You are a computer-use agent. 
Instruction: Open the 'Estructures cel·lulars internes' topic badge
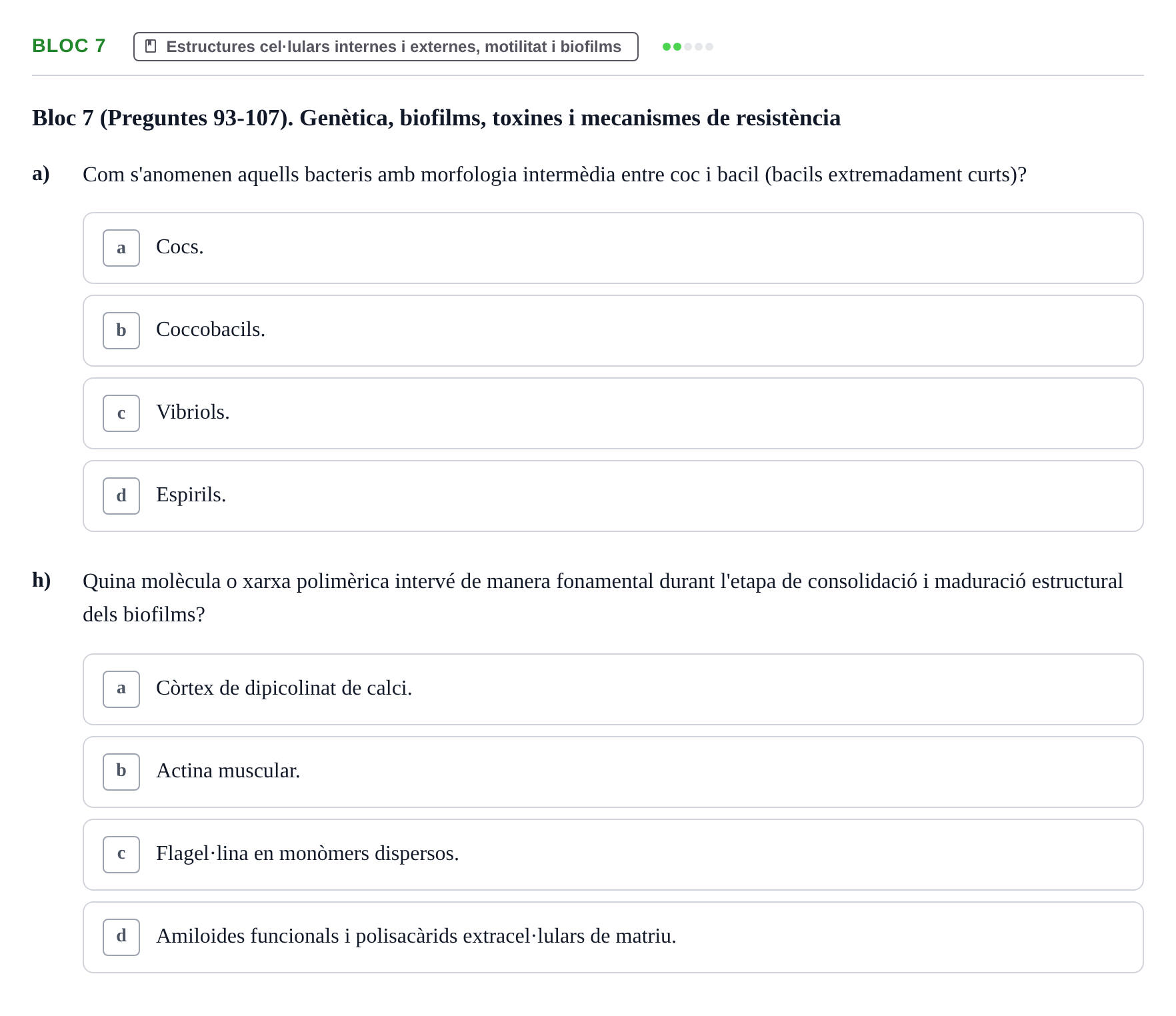pyautogui.click(x=385, y=47)
